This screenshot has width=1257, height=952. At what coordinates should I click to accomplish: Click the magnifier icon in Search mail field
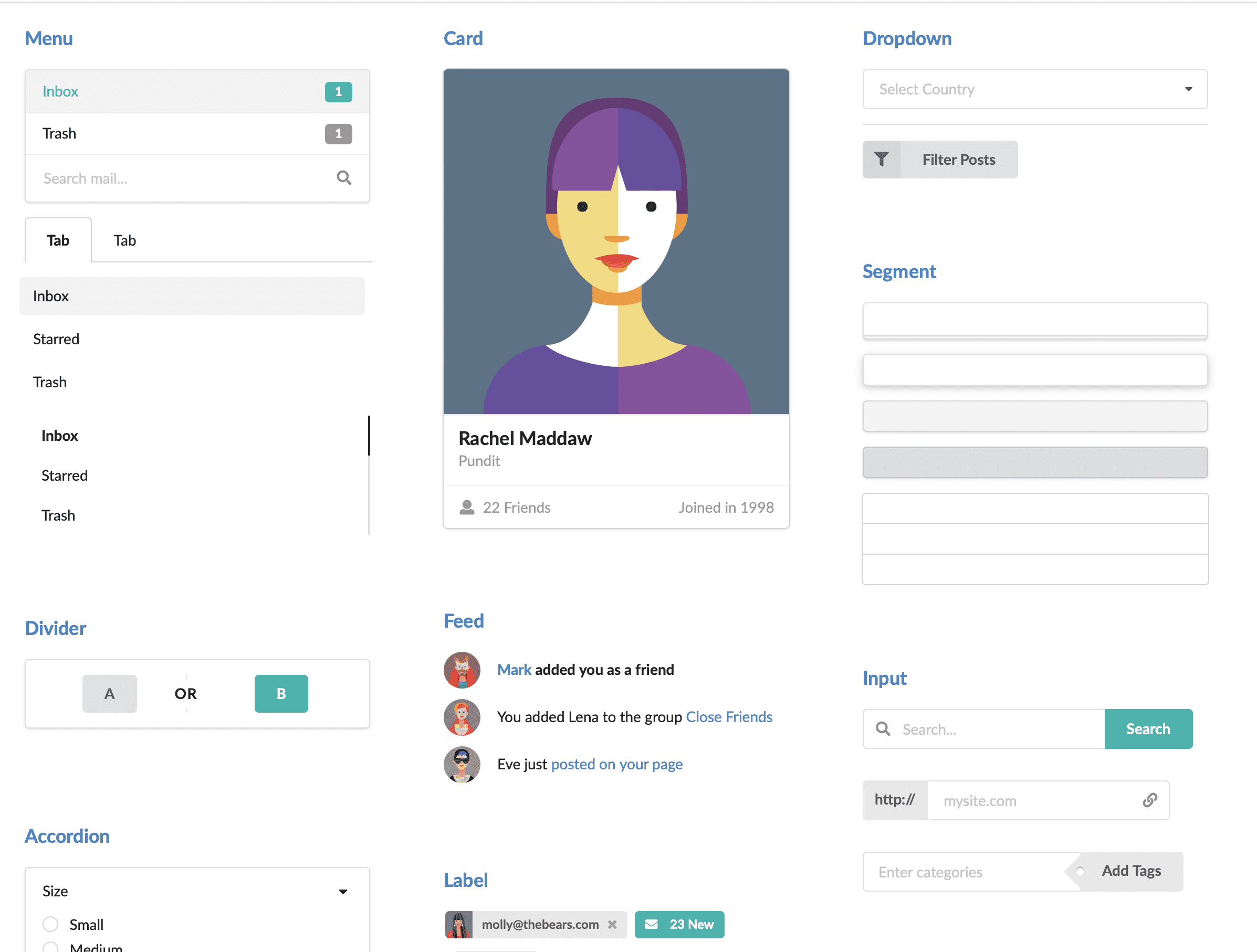[x=344, y=178]
